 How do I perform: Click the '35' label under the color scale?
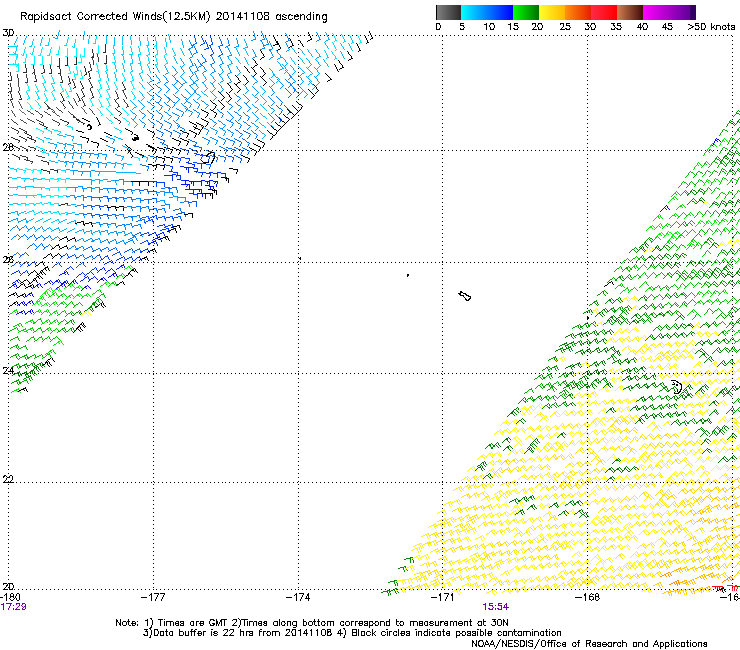(616, 26)
